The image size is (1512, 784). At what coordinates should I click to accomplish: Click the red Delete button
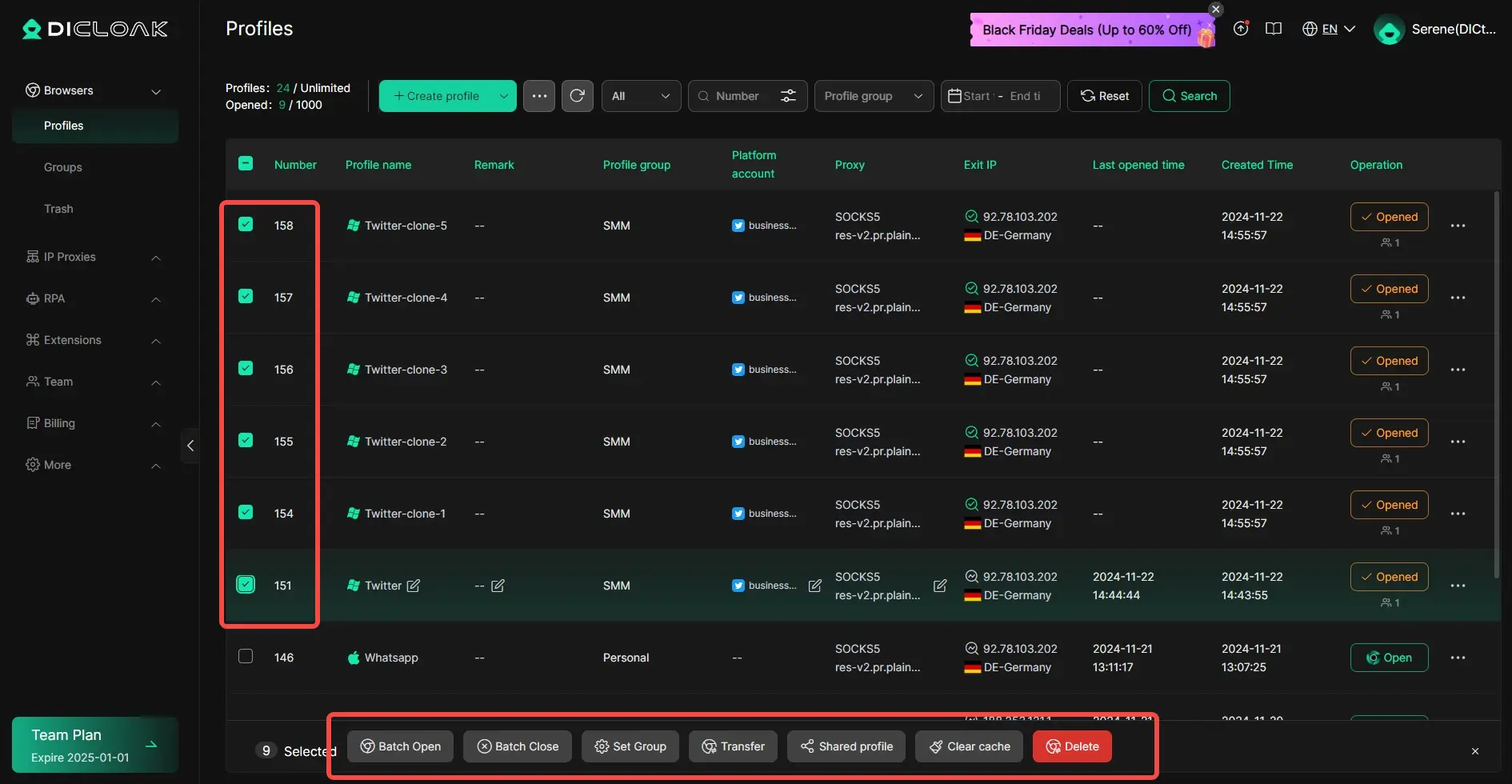[1072, 746]
